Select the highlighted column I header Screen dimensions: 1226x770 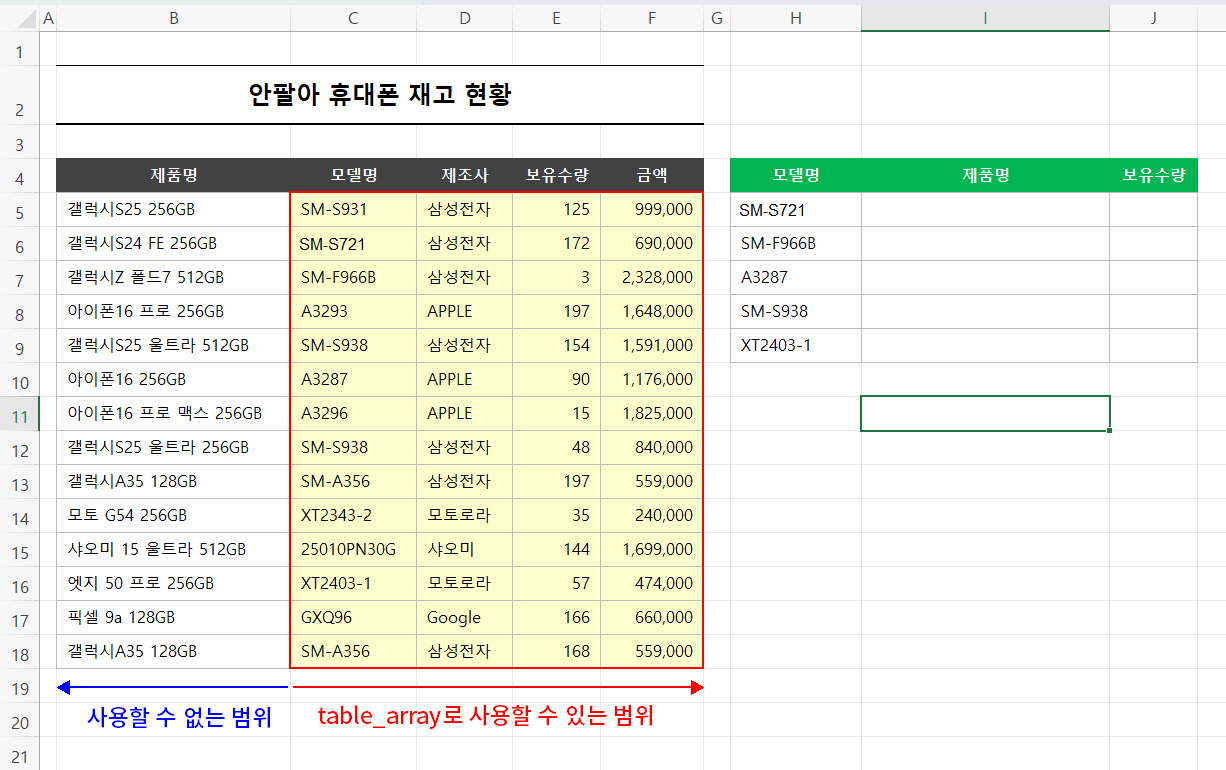[985, 18]
